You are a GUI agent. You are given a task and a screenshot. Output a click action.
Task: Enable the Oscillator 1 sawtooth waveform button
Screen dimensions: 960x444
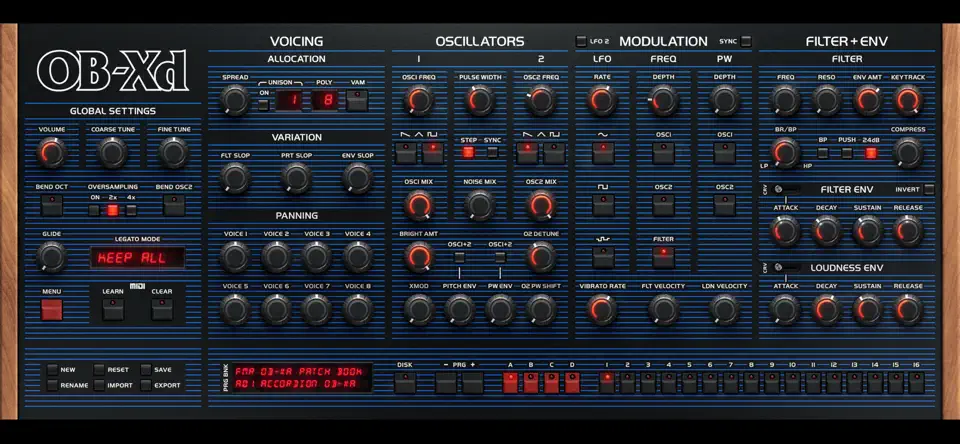tap(405, 152)
